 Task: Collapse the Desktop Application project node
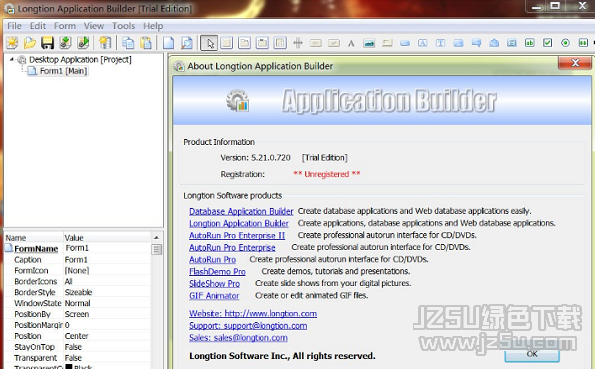click(11, 60)
